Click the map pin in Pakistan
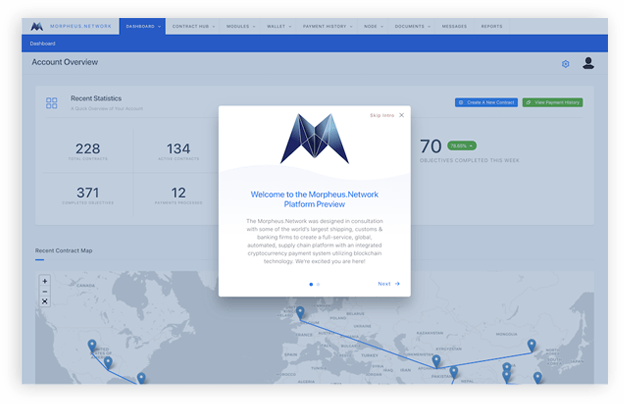This screenshot has width=624, height=404. pyautogui.click(x=454, y=372)
